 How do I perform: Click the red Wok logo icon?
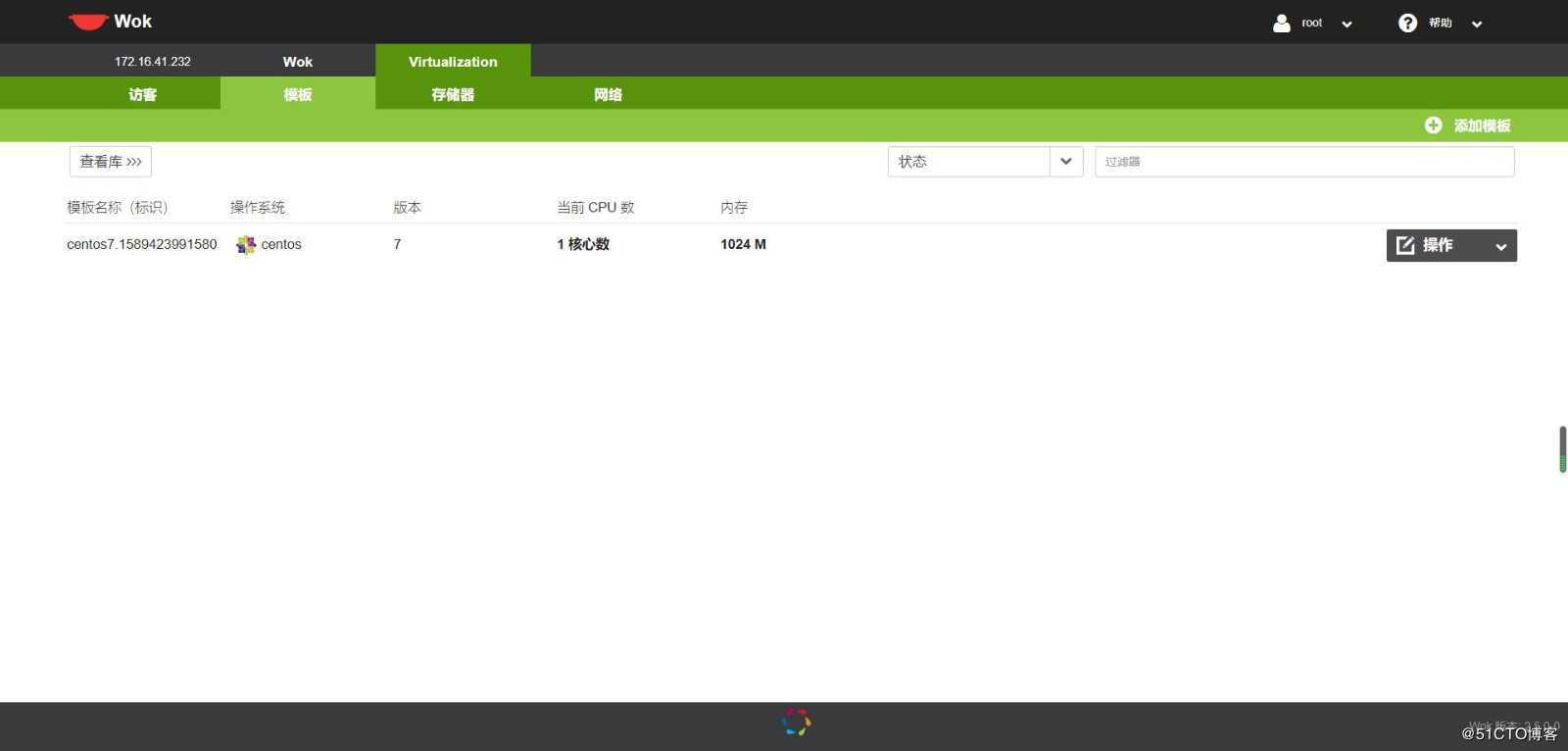pyautogui.click(x=87, y=22)
